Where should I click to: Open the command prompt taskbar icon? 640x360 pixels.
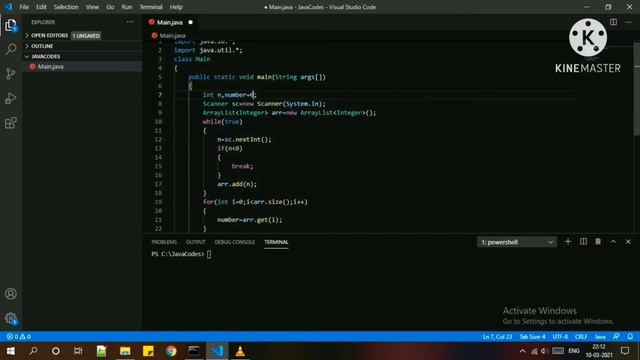[194, 351]
